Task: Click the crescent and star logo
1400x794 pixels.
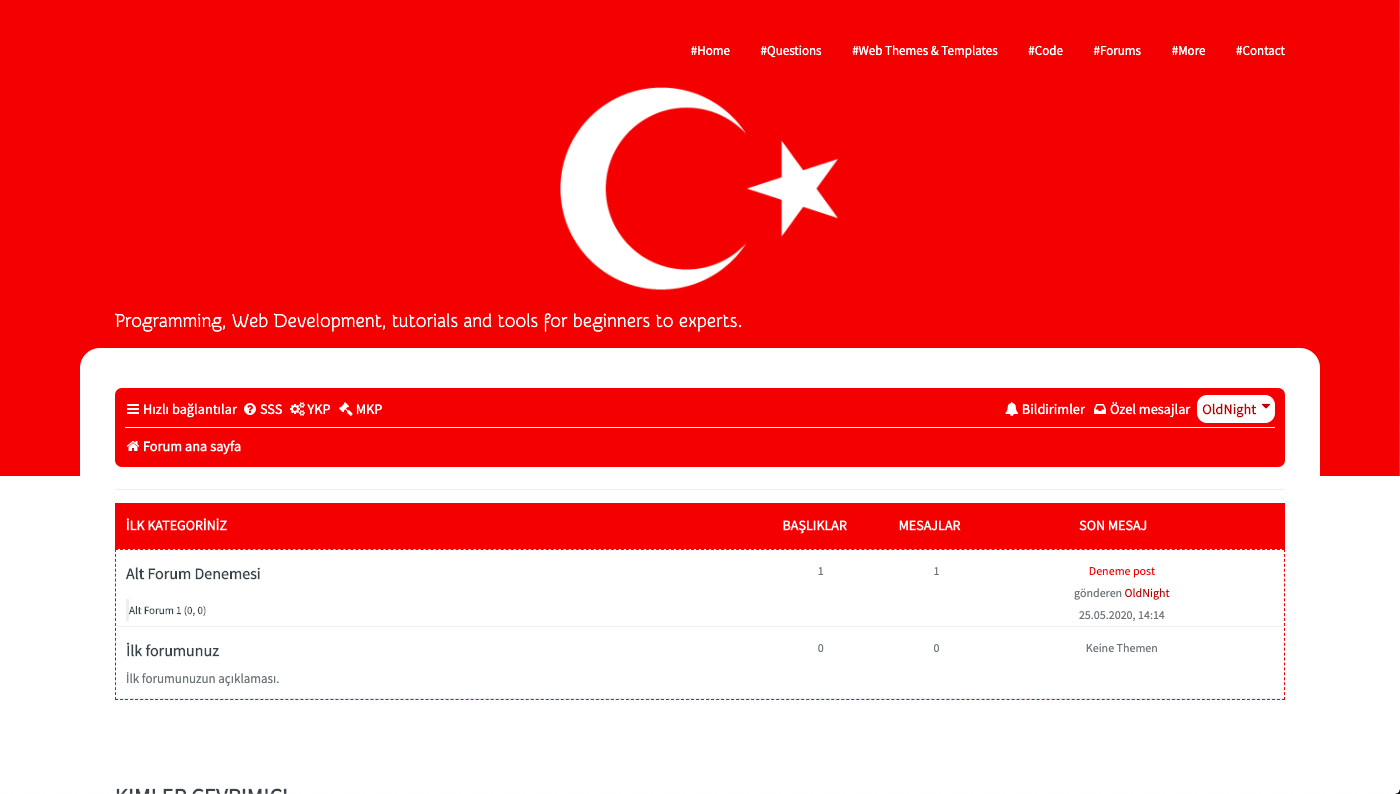Action: (698, 189)
